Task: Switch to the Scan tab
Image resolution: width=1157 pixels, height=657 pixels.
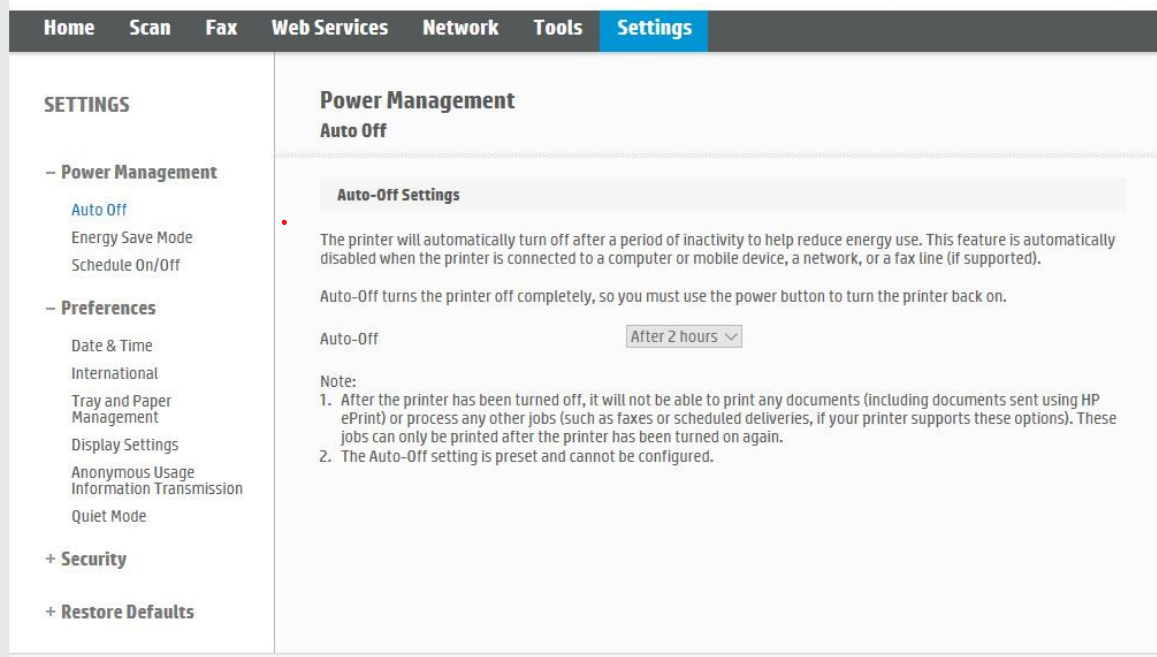Action: click(149, 28)
